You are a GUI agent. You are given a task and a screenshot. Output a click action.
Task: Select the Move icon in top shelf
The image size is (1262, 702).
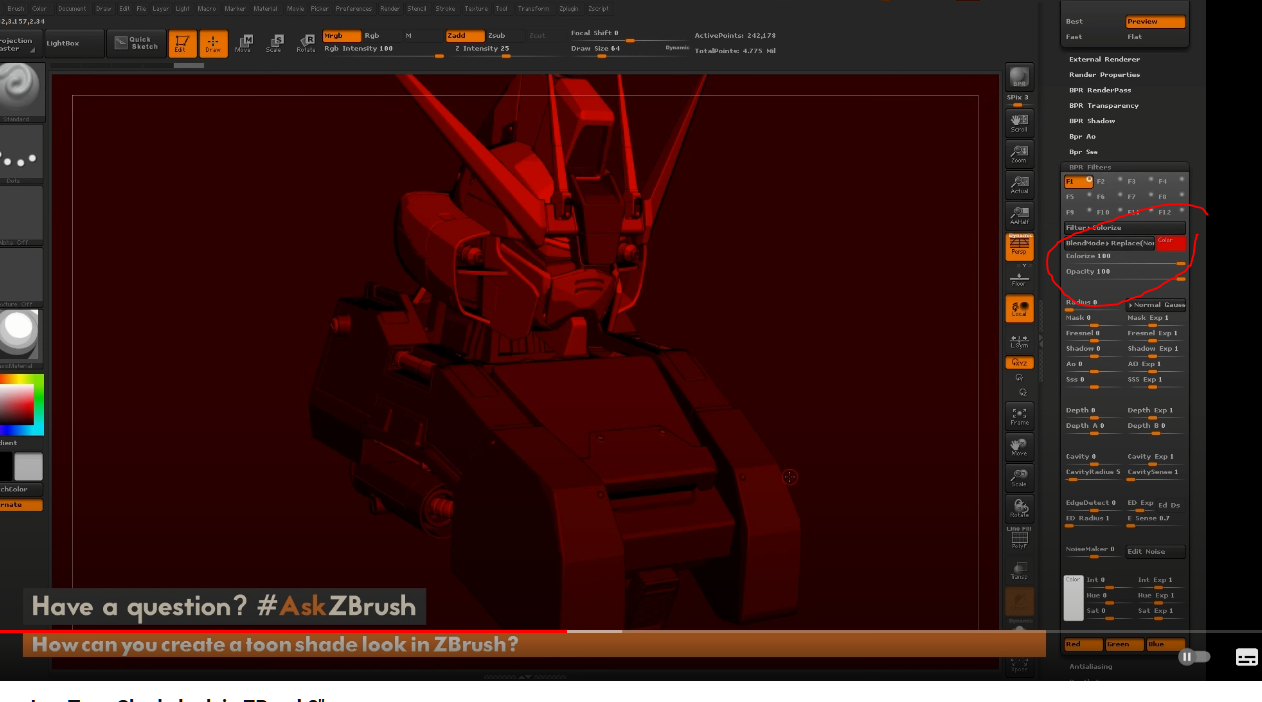pos(243,43)
